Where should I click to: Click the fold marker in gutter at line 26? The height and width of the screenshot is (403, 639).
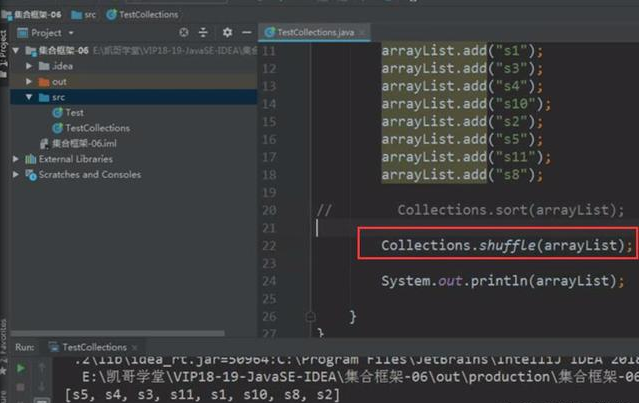point(311,316)
